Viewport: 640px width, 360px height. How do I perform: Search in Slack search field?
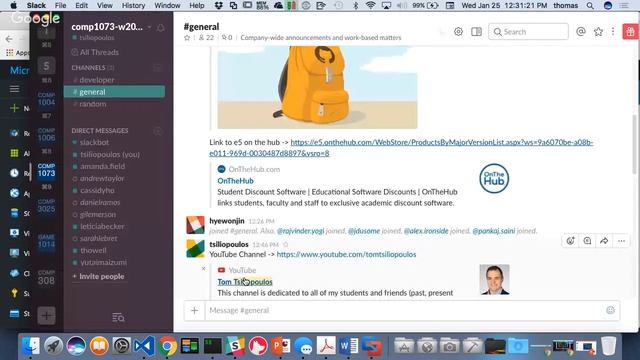coord(528,31)
